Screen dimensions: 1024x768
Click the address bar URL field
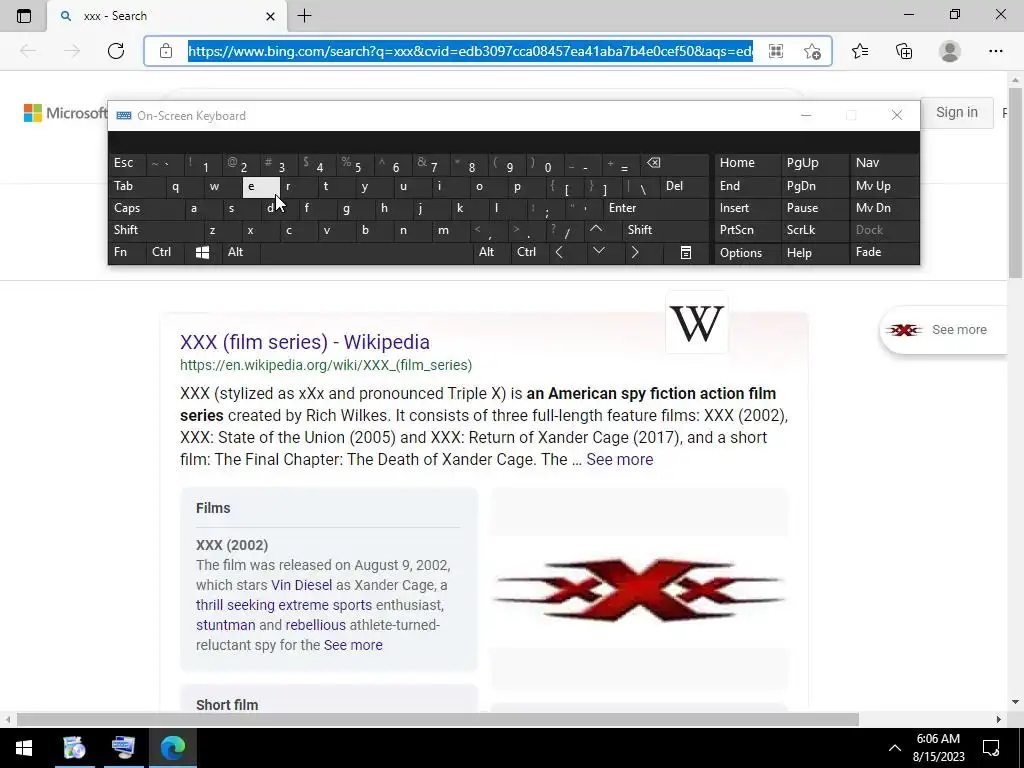point(470,51)
